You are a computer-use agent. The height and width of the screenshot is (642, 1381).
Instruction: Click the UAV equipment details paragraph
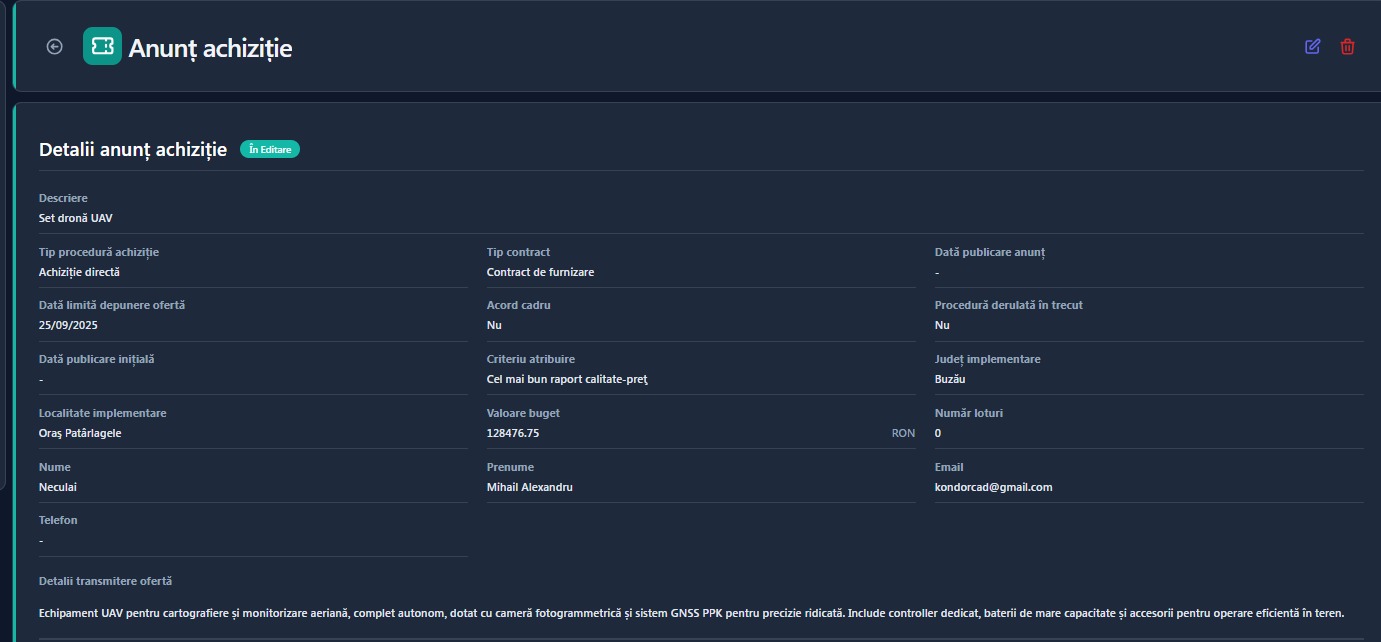click(690, 613)
